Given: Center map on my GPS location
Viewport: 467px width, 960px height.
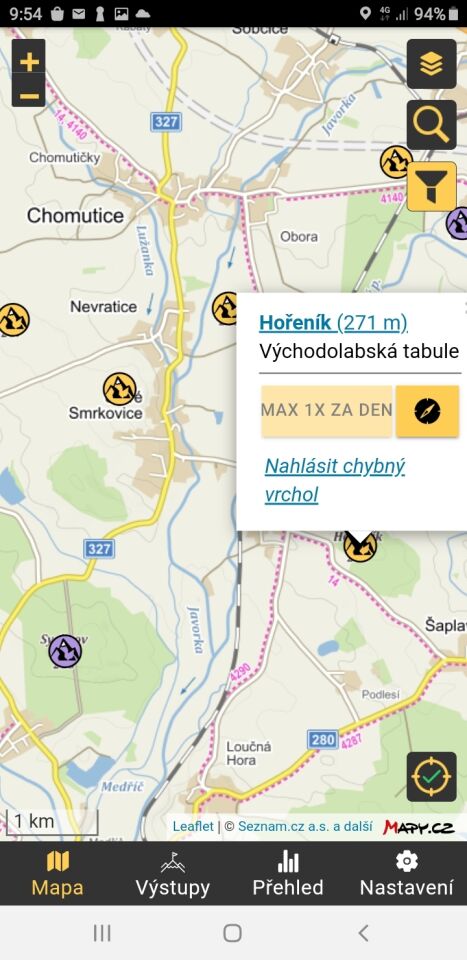Looking at the screenshot, I should coord(432,776).
